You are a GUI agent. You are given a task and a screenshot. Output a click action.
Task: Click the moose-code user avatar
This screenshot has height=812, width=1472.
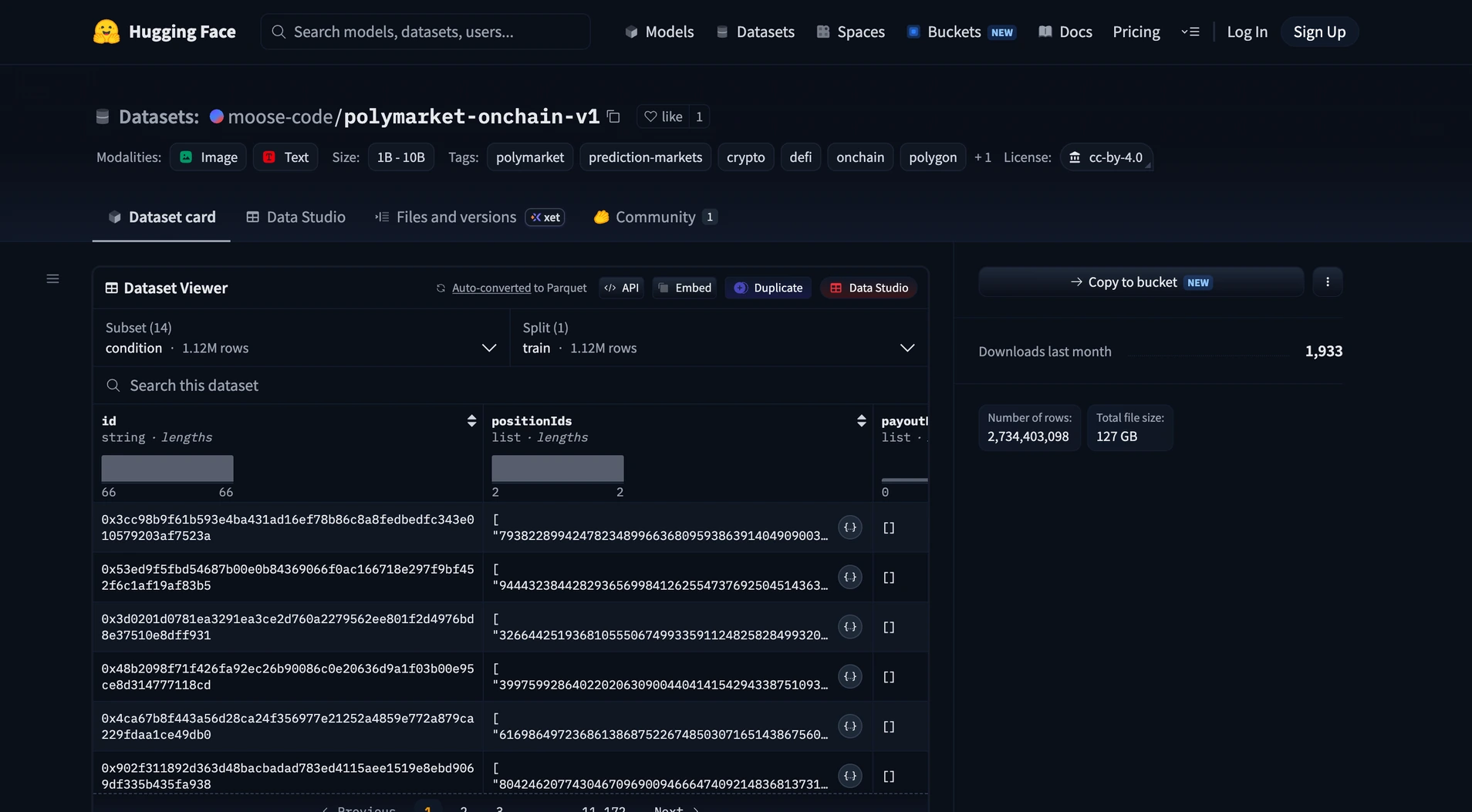[x=217, y=116]
